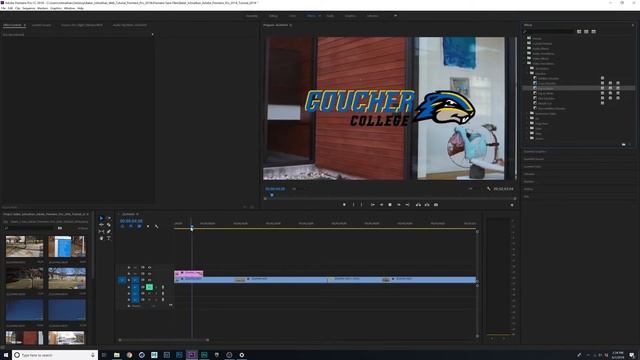Select the highlighted Dip to Black transition

578,88
